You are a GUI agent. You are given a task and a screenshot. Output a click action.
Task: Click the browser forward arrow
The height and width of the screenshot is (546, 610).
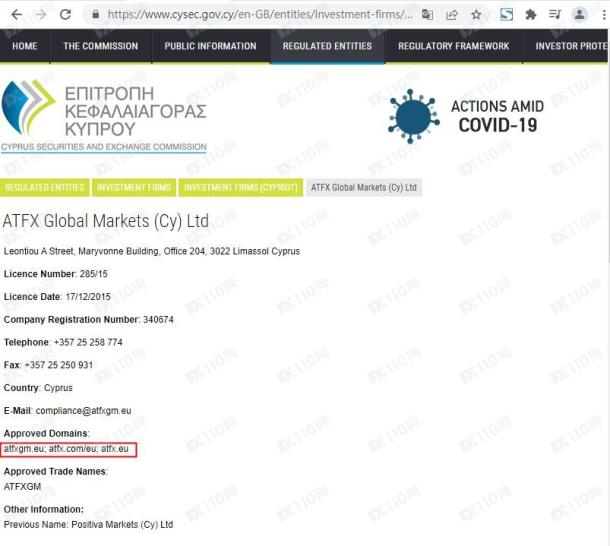(x=40, y=15)
